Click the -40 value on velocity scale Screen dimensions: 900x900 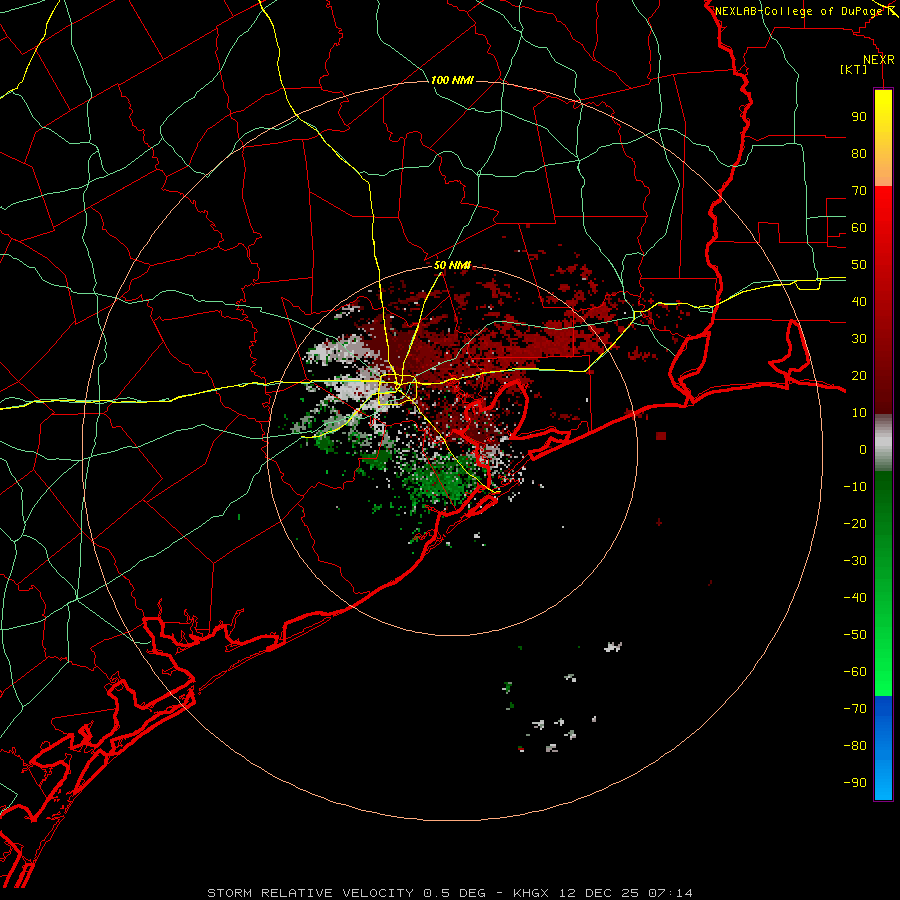pyautogui.click(x=855, y=598)
